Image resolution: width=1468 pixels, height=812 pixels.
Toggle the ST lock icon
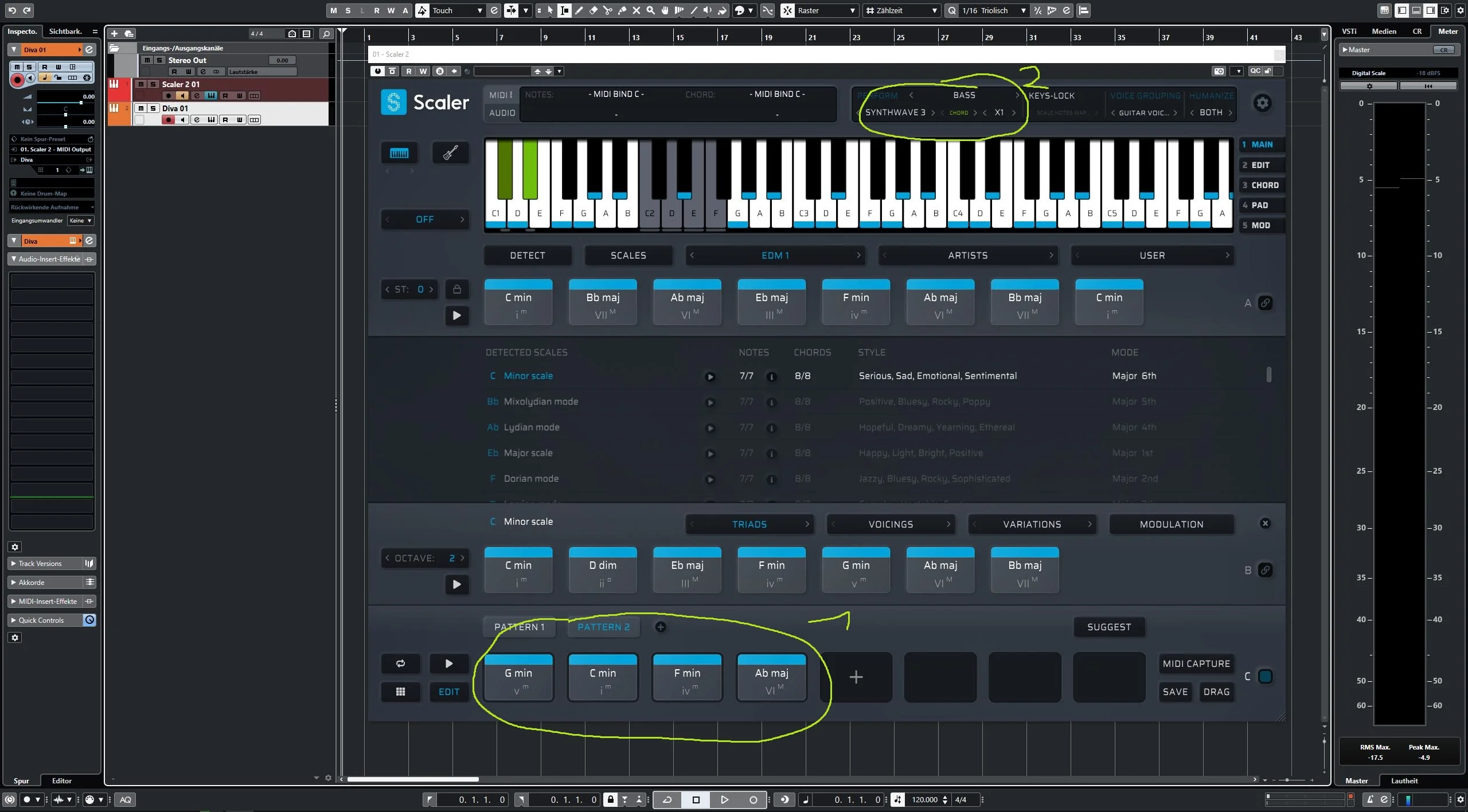coord(457,289)
